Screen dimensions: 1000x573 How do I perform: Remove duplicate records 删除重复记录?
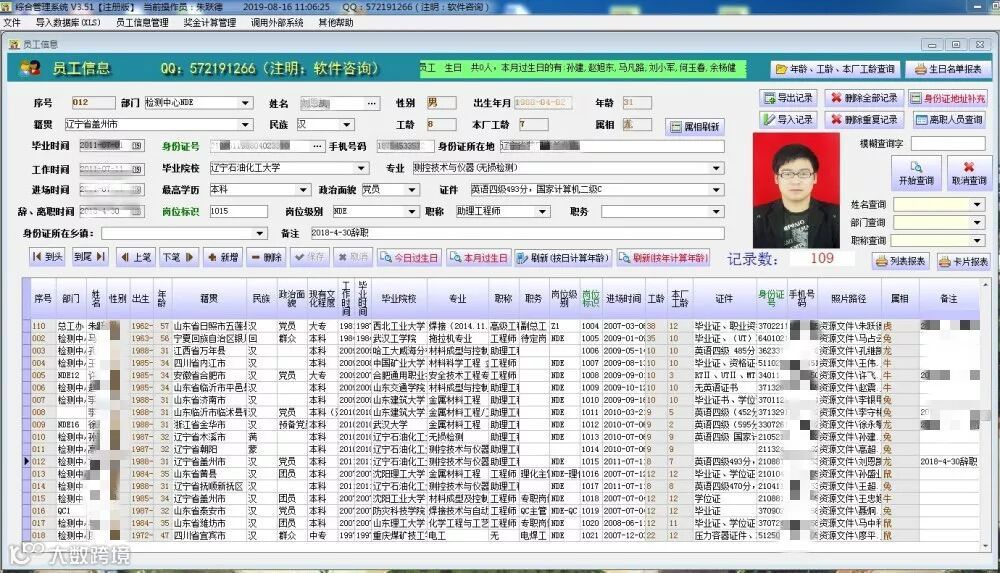pos(864,119)
